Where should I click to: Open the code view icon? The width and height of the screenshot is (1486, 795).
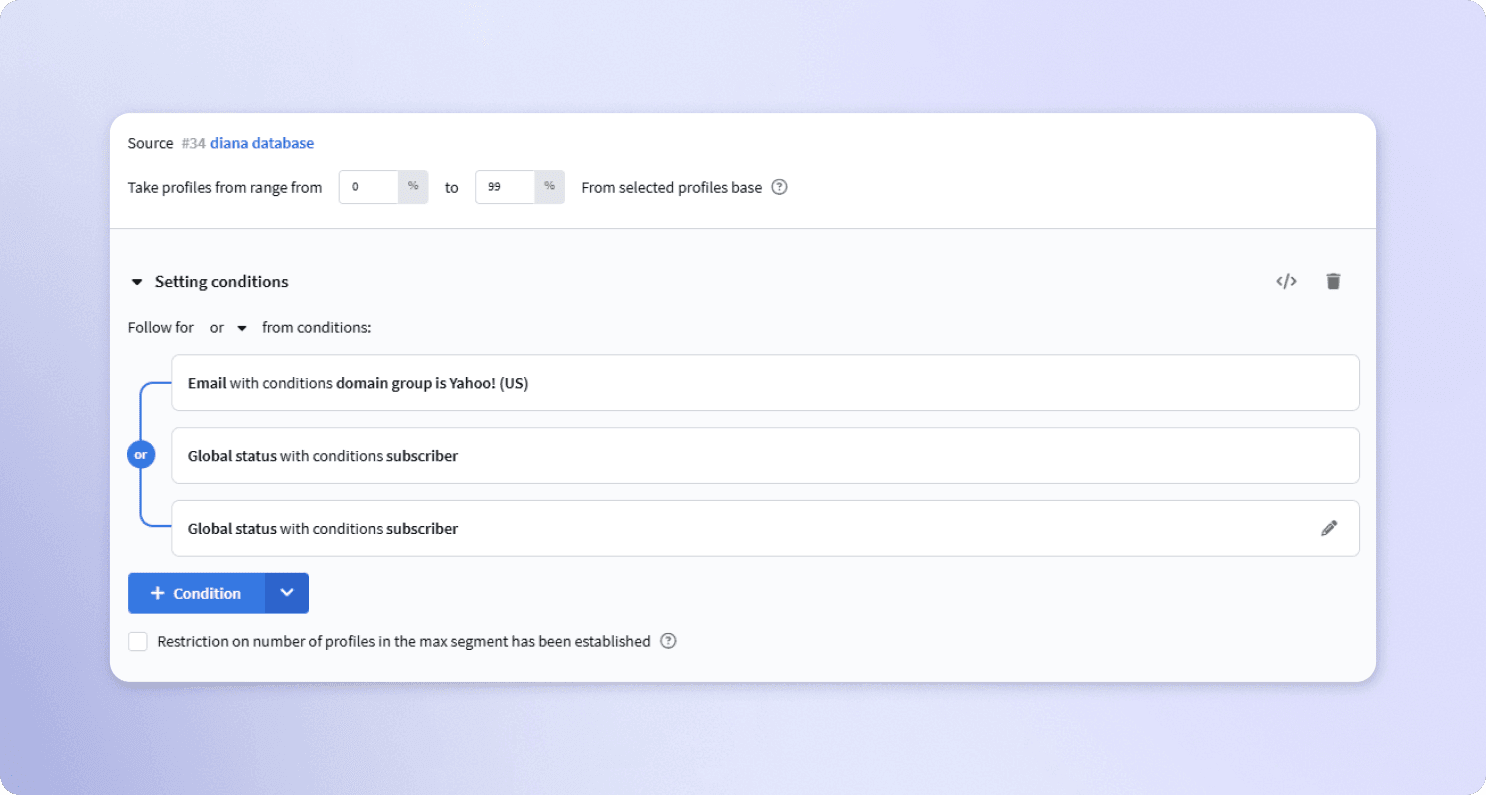point(1286,281)
